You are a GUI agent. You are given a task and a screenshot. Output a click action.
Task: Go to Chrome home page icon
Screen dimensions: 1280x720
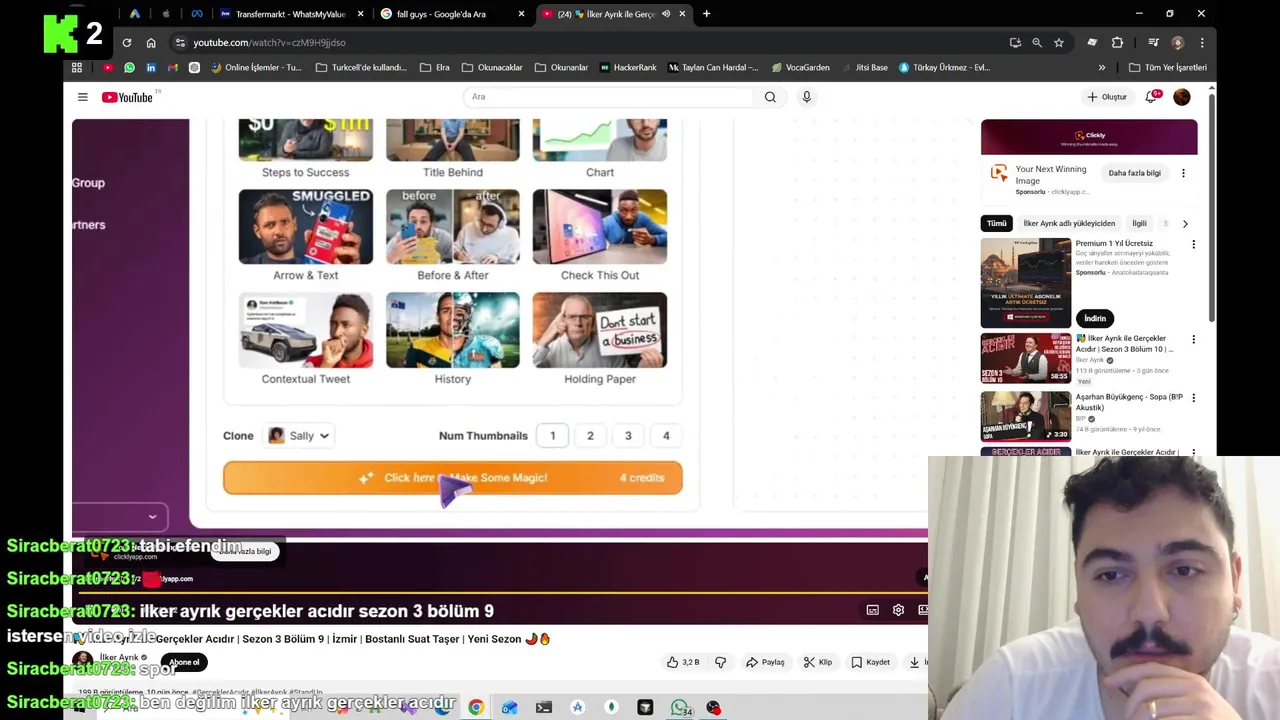pyautogui.click(x=151, y=43)
